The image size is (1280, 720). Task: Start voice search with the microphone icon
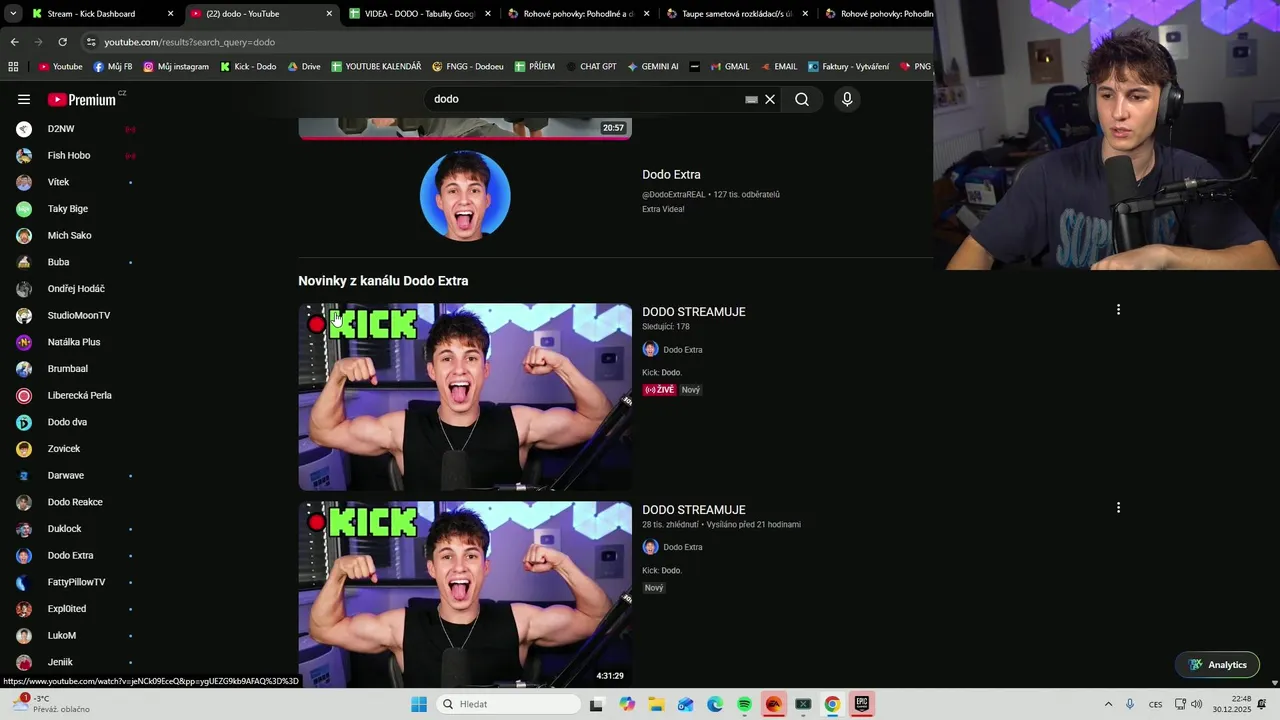(x=847, y=99)
